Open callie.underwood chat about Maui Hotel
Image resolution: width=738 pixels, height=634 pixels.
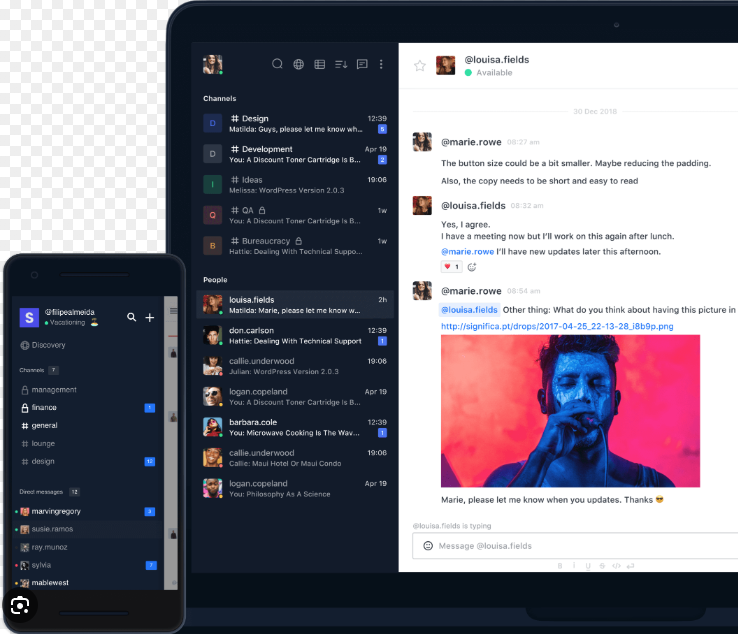(295, 457)
